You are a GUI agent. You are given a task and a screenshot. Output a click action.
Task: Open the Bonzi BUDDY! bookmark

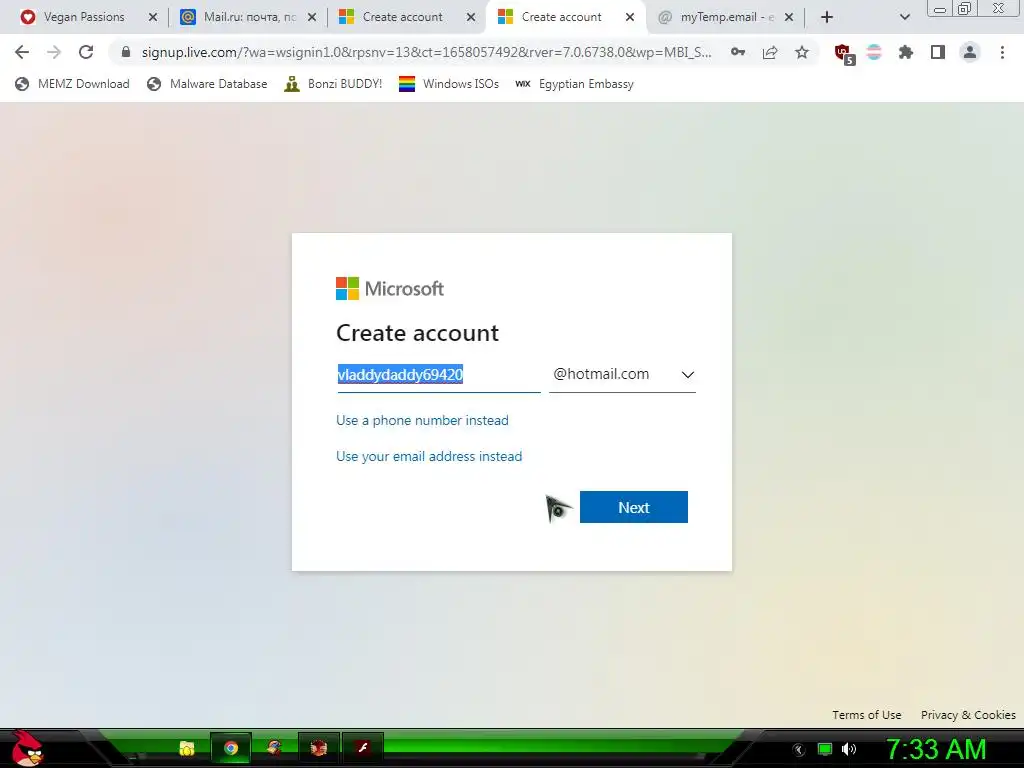pos(333,84)
